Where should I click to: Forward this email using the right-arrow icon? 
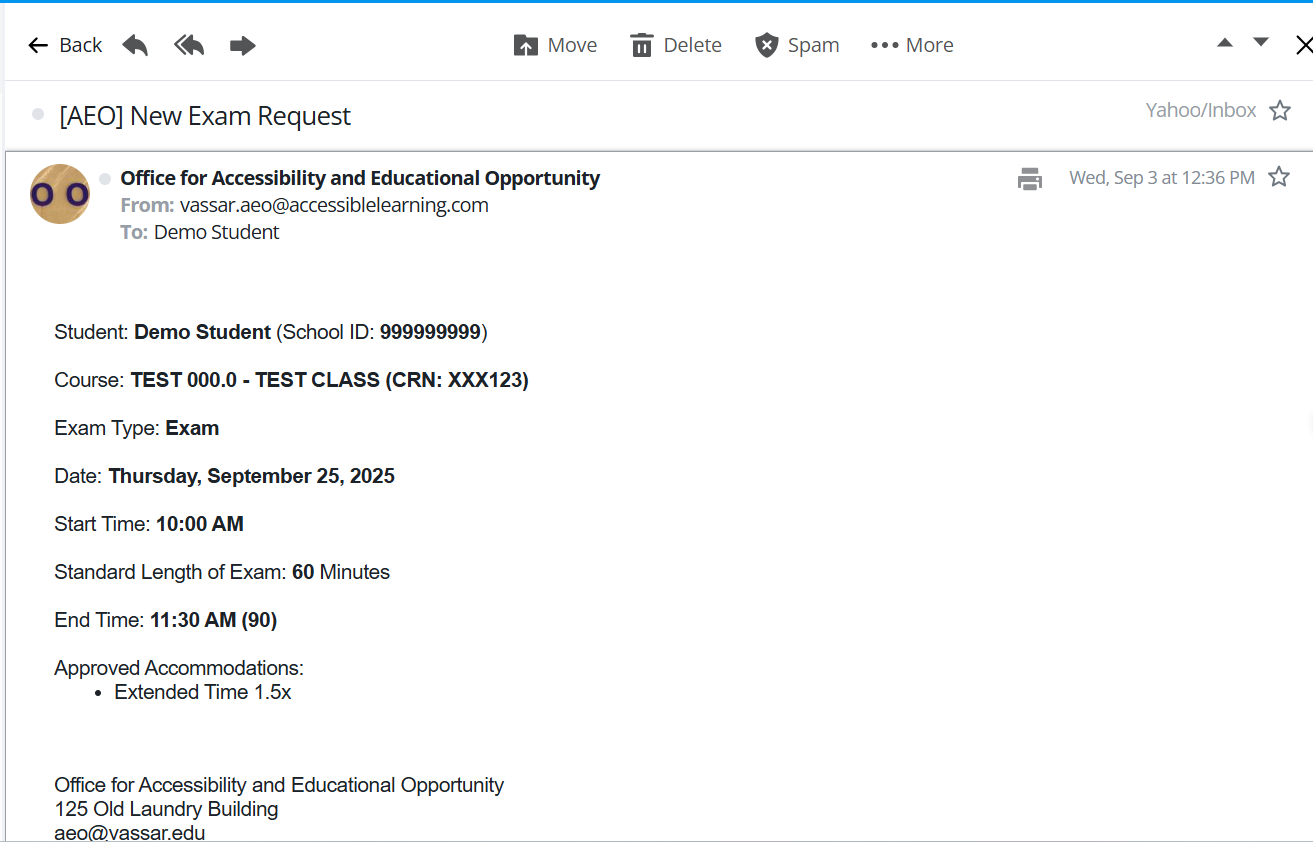243,45
